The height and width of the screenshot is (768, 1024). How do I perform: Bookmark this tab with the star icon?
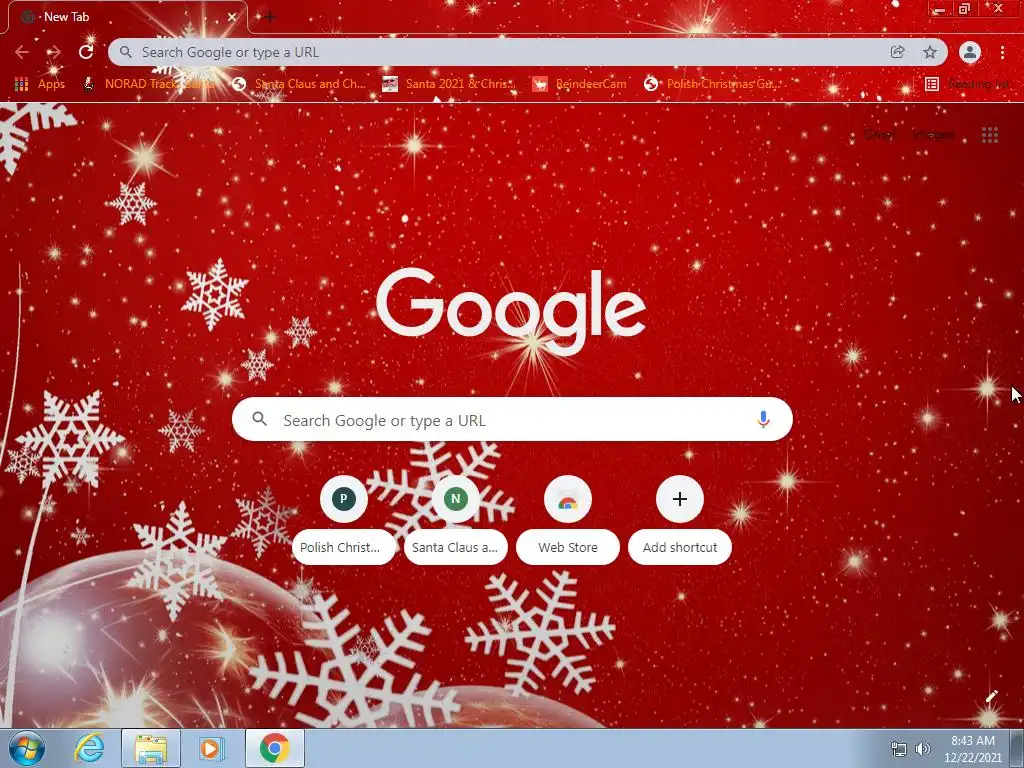(930, 52)
